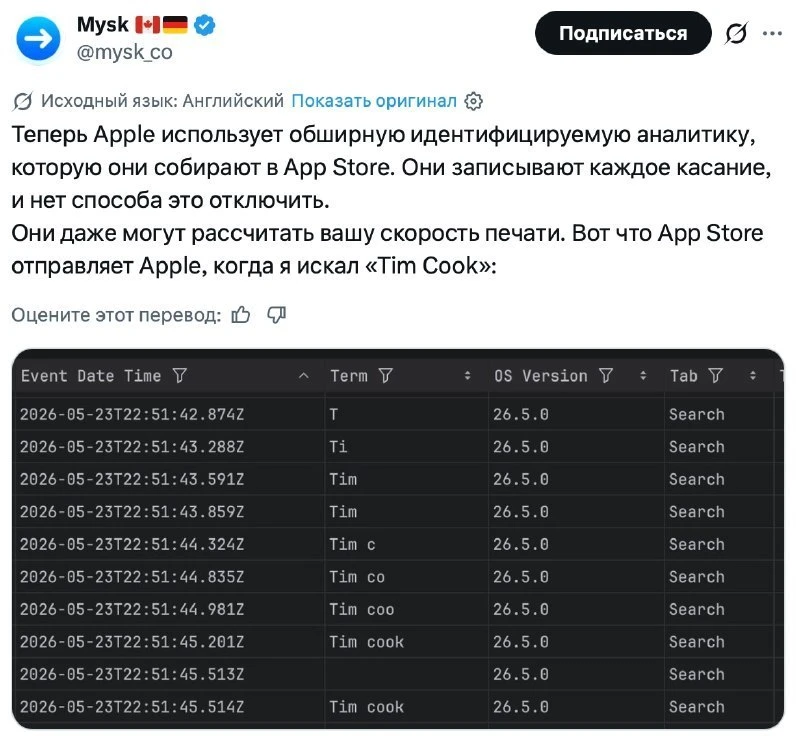Viewport: 800px width, 736px height.
Task: Collapse sort caret on Event Date Time
Action: 304,376
